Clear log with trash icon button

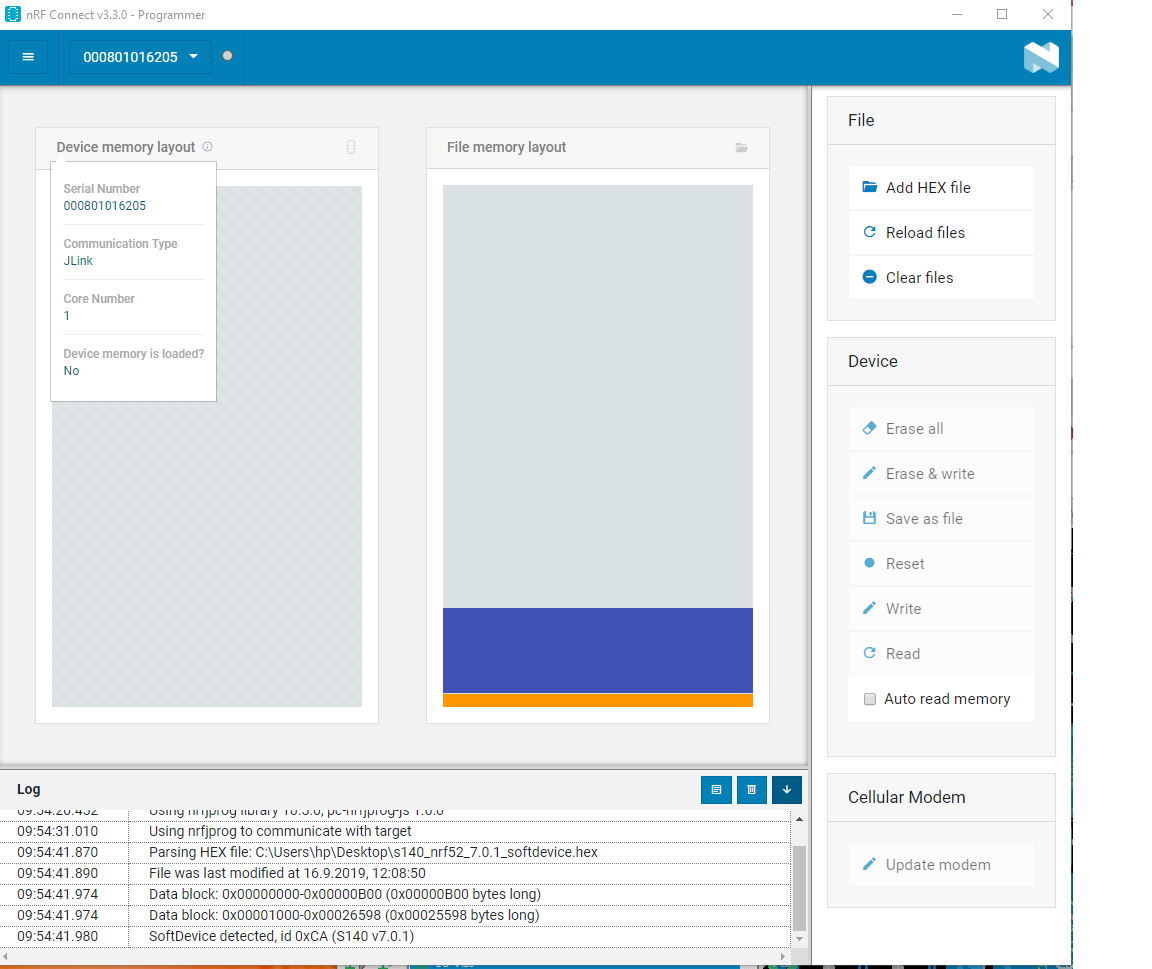752,790
